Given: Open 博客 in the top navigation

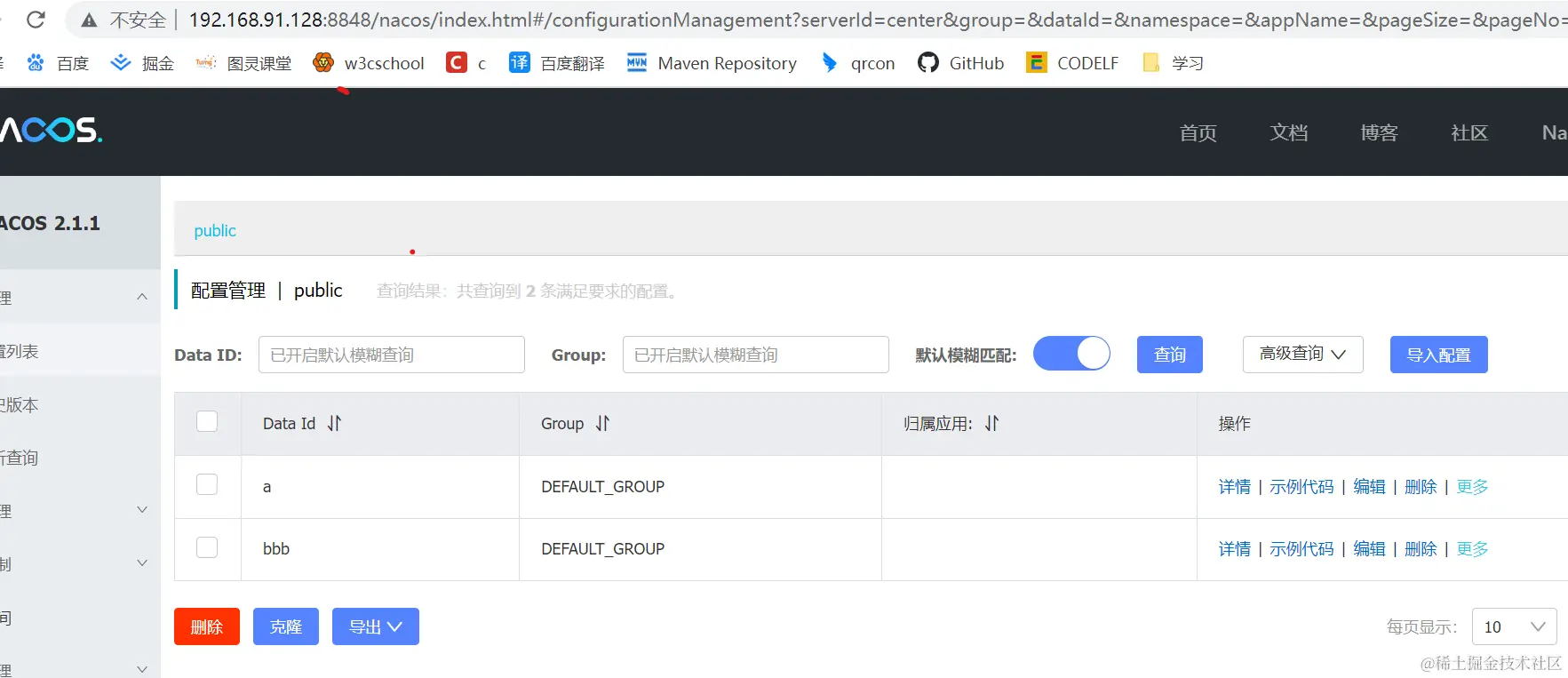Looking at the screenshot, I should tap(1379, 133).
